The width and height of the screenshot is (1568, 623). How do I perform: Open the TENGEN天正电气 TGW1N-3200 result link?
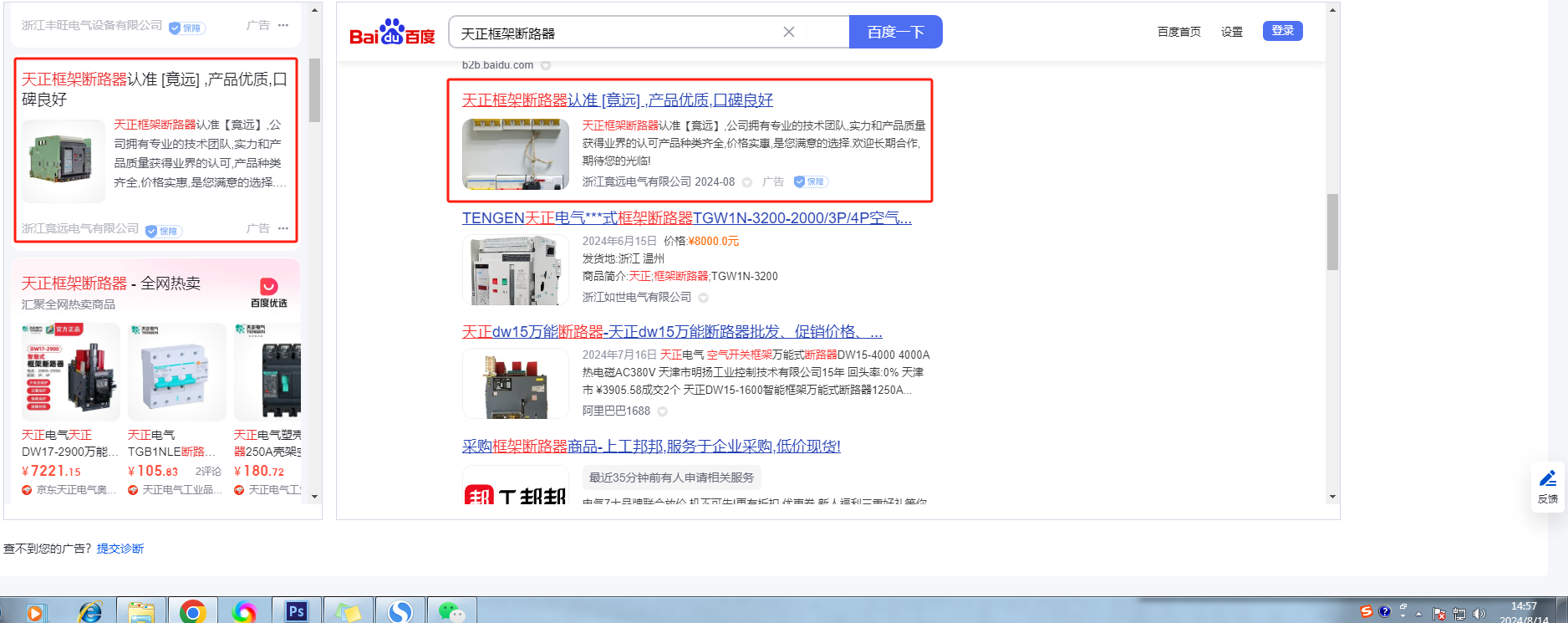coord(686,218)
